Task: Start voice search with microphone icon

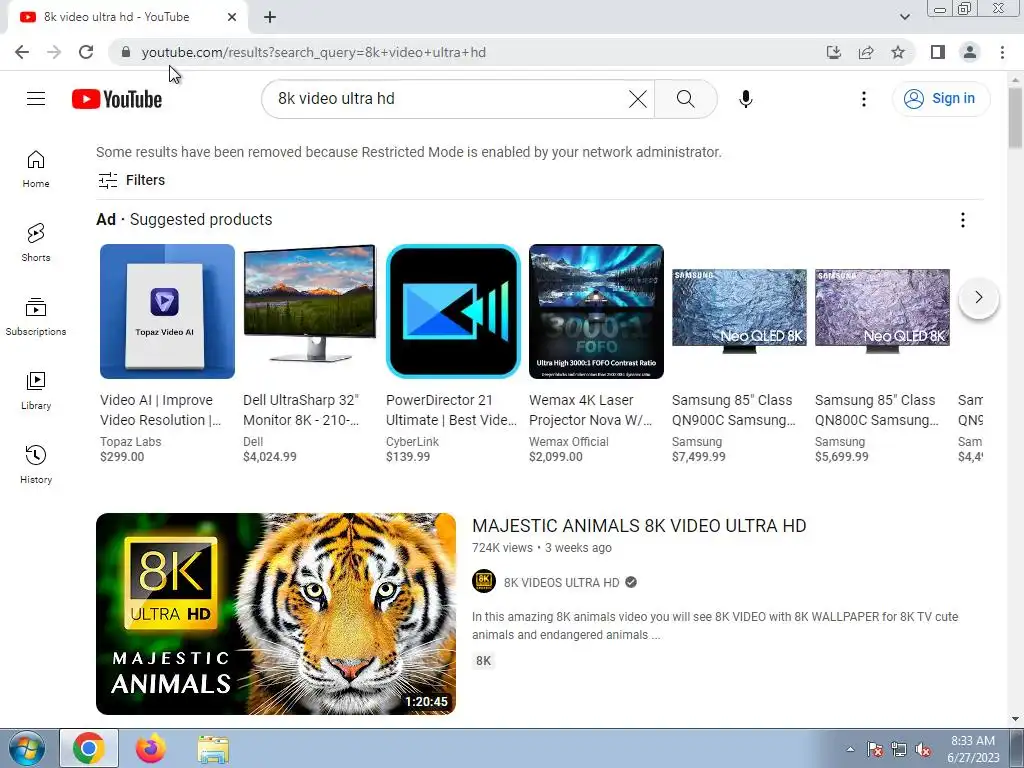Action: coord(745,99)
